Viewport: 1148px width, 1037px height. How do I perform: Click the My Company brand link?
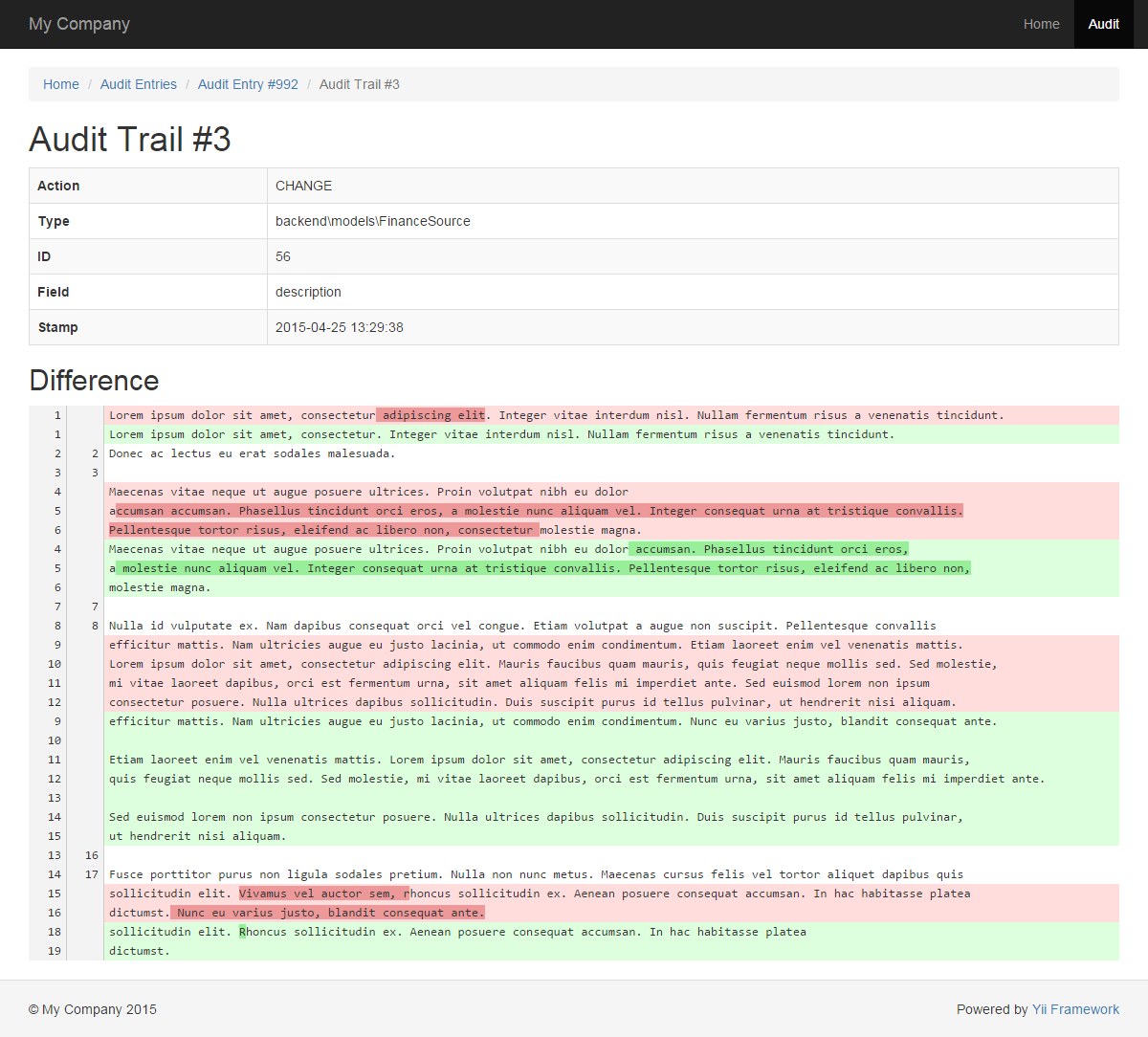click(x=79, y=24)
